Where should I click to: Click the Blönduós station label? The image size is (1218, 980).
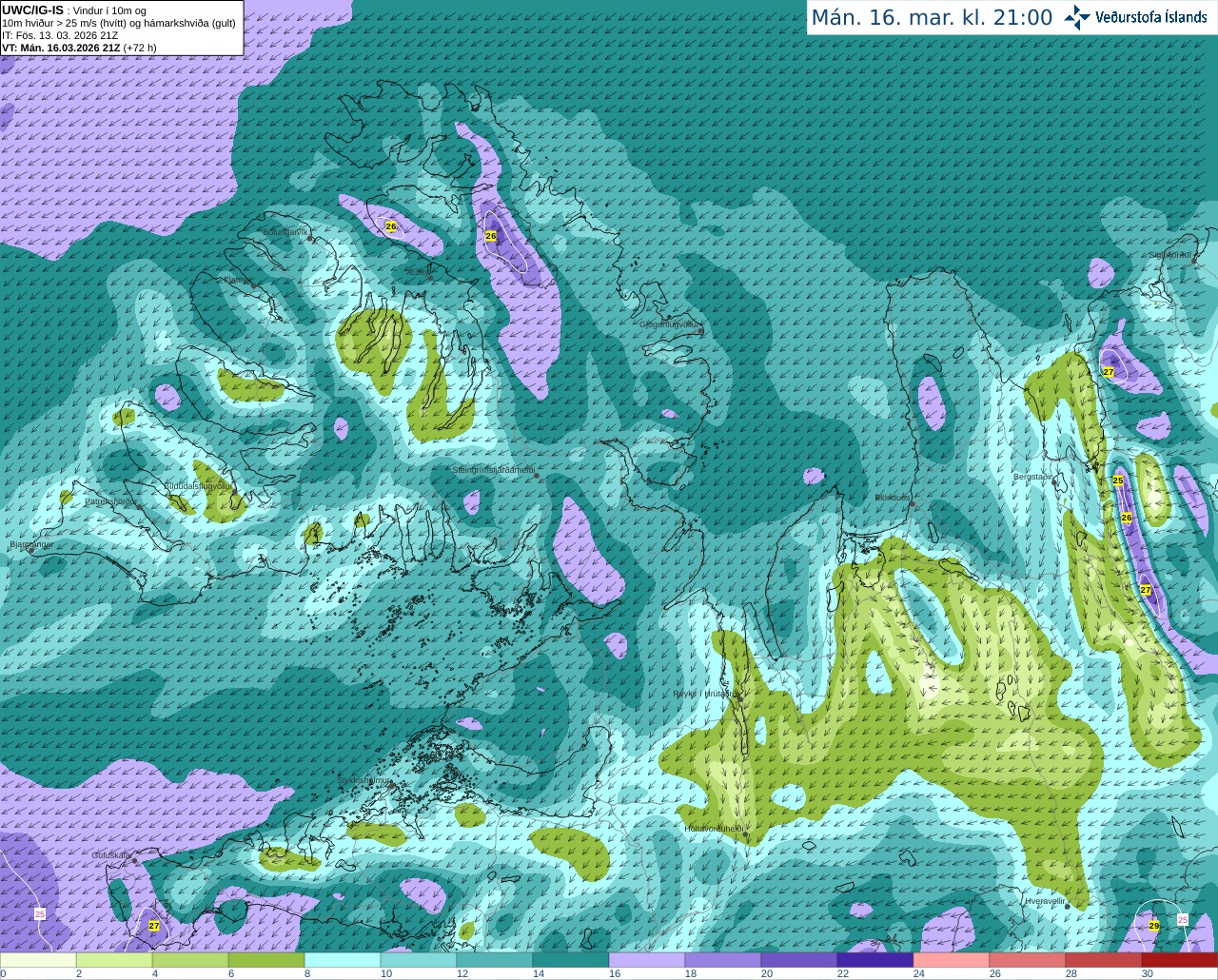tap(893, 498)
